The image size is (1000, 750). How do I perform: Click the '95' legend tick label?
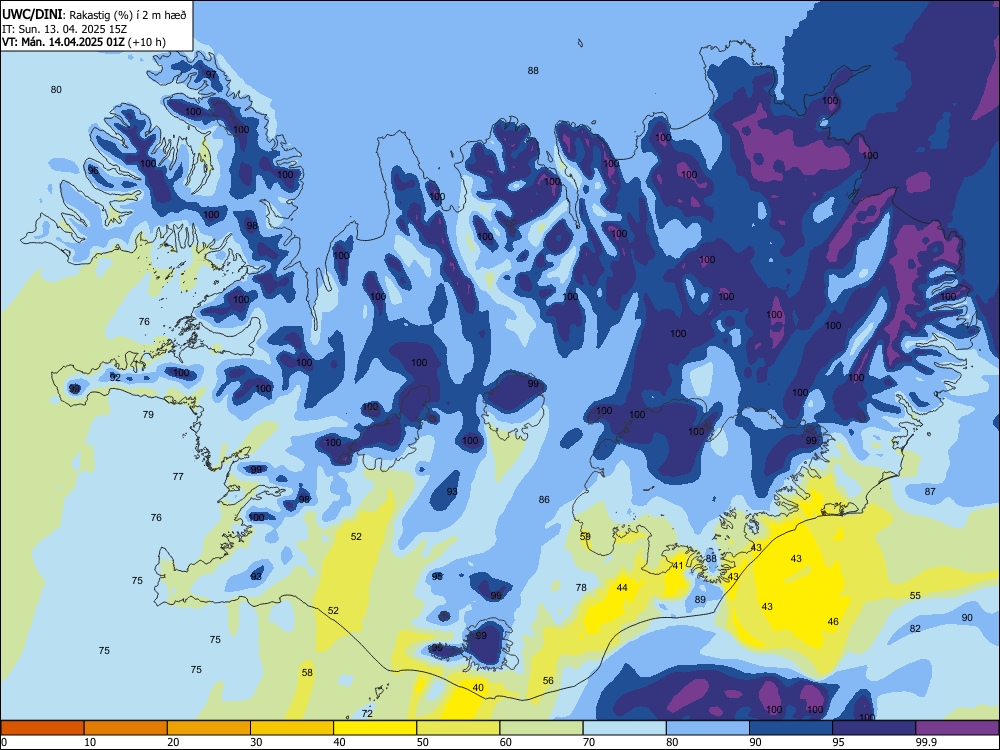pyautogui.click(x=839, y=742)
